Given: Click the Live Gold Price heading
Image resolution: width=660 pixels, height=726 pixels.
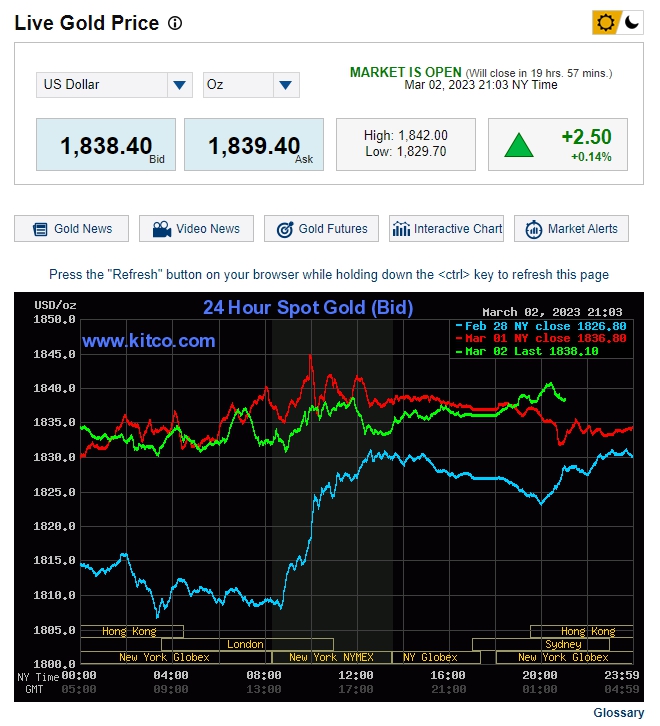Looking at the screenshot, I should point(87,23).
